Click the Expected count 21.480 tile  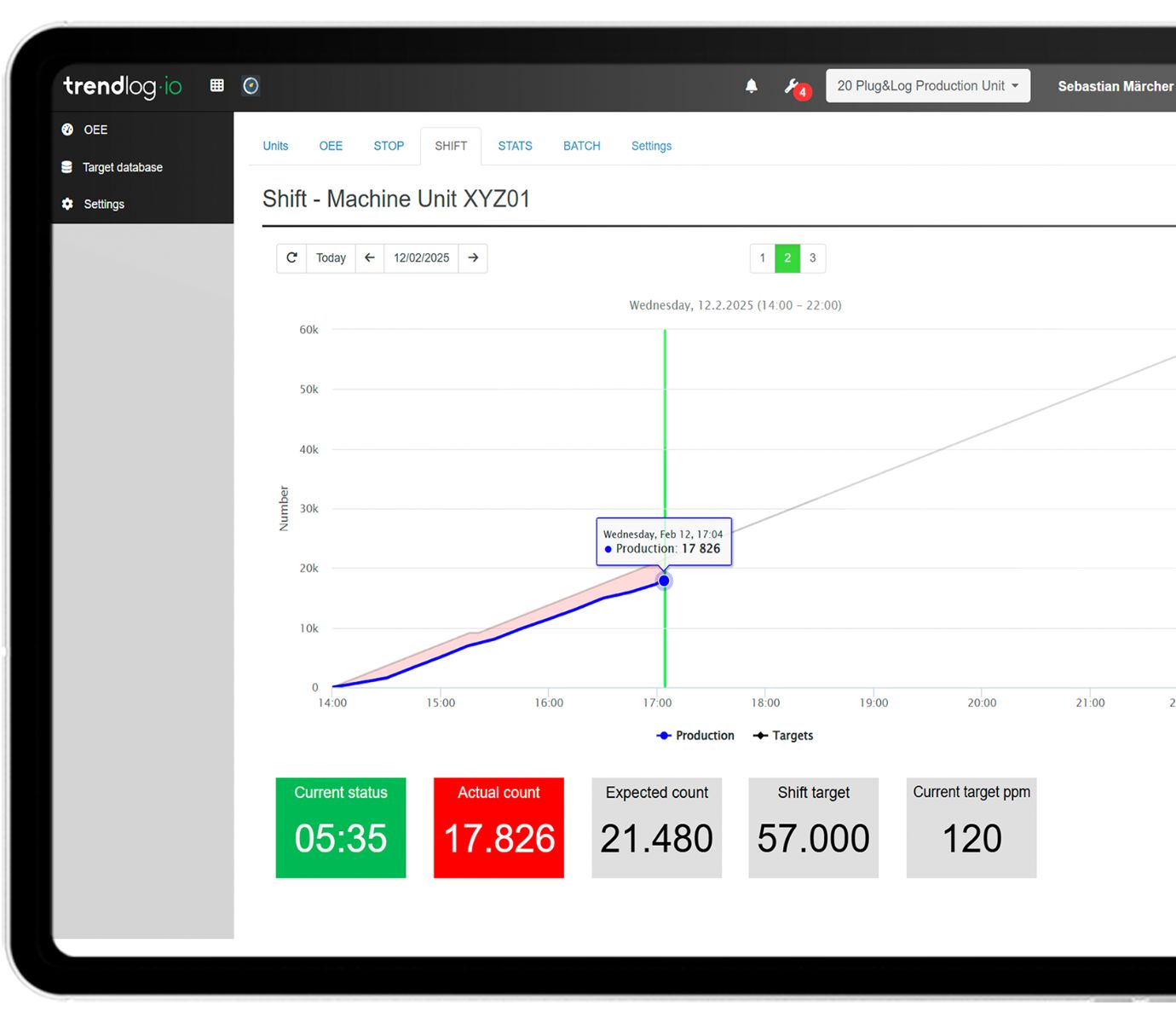(657, 828)
